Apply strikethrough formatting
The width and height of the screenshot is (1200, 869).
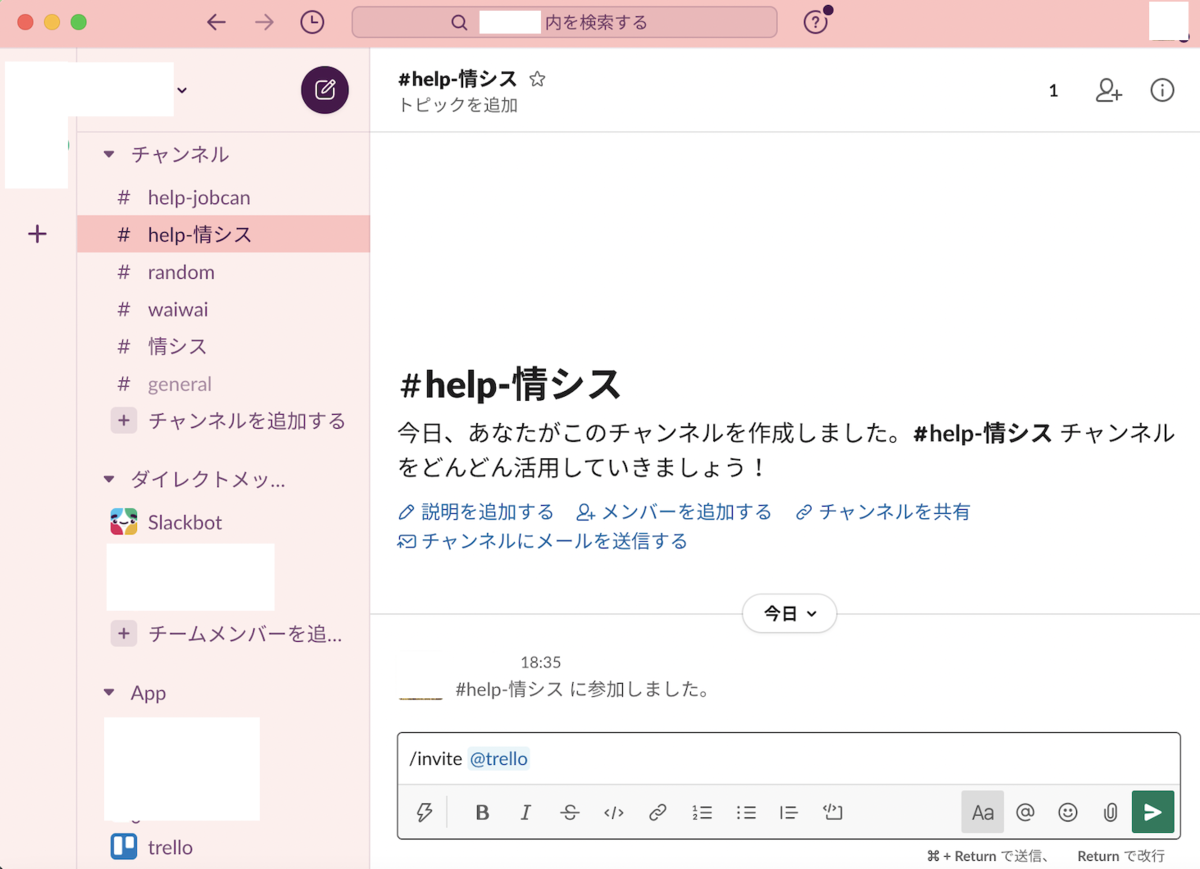click(569, 812)
